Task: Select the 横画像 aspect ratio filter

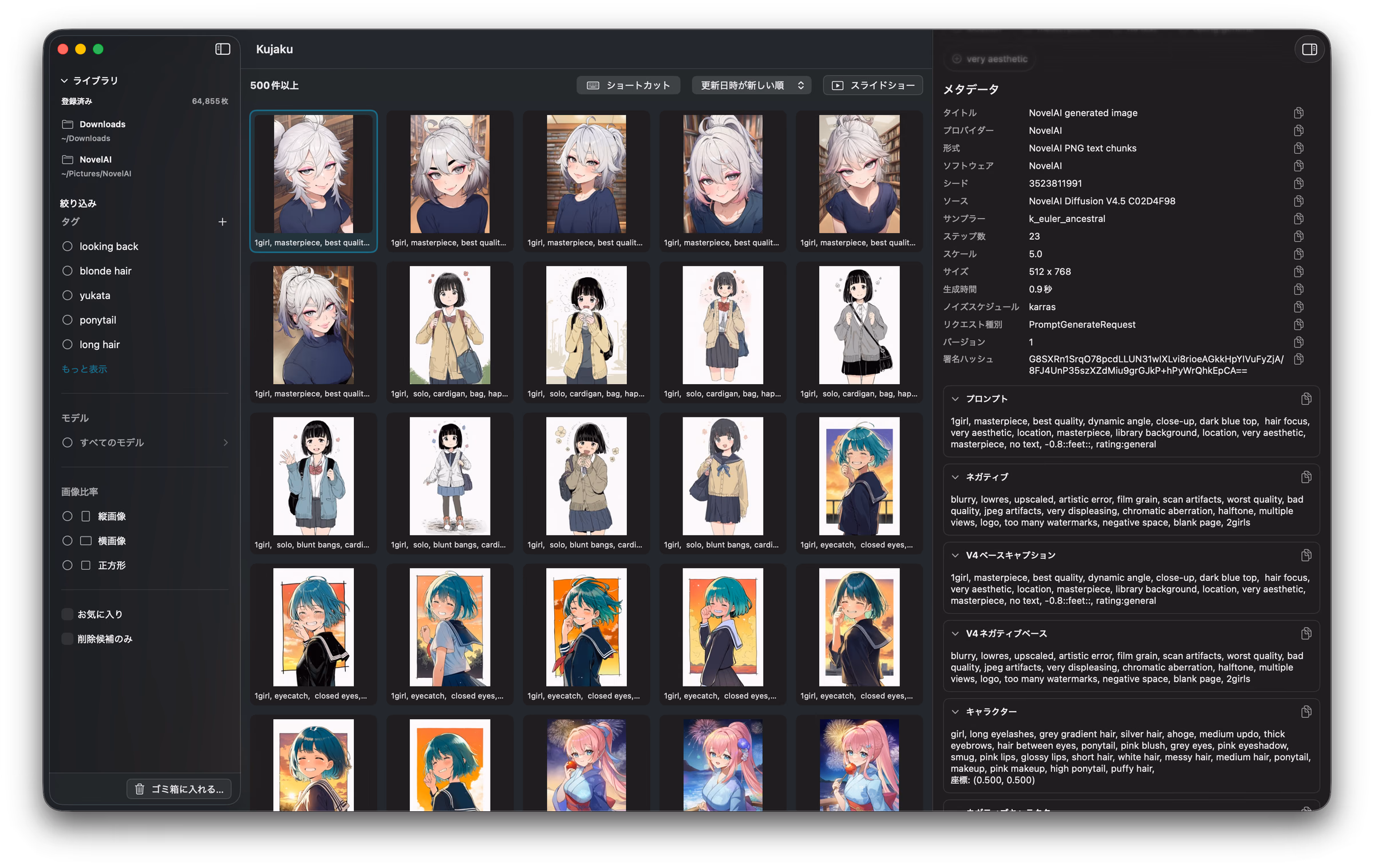Action: (67, 541)
